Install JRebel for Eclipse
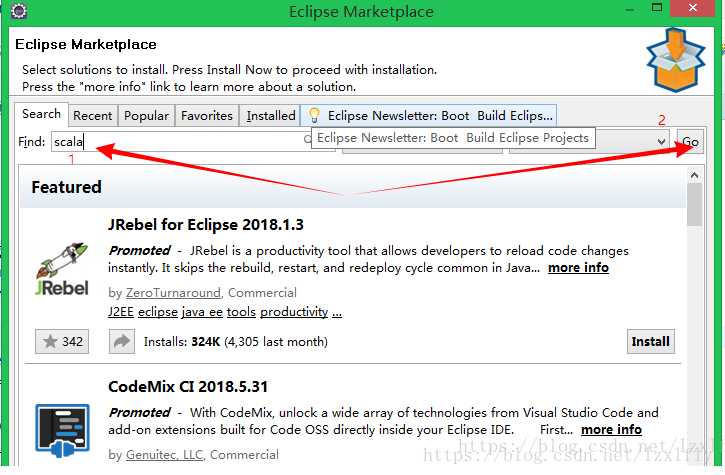 (651, 341)
